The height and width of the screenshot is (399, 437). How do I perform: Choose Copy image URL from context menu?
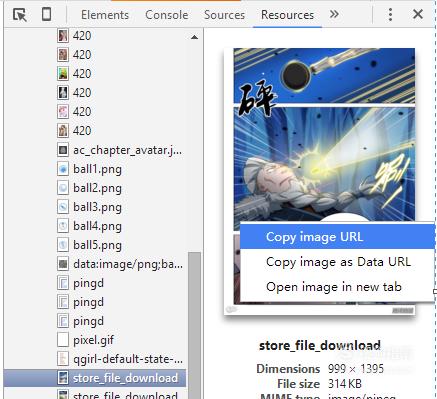(337, 237)
